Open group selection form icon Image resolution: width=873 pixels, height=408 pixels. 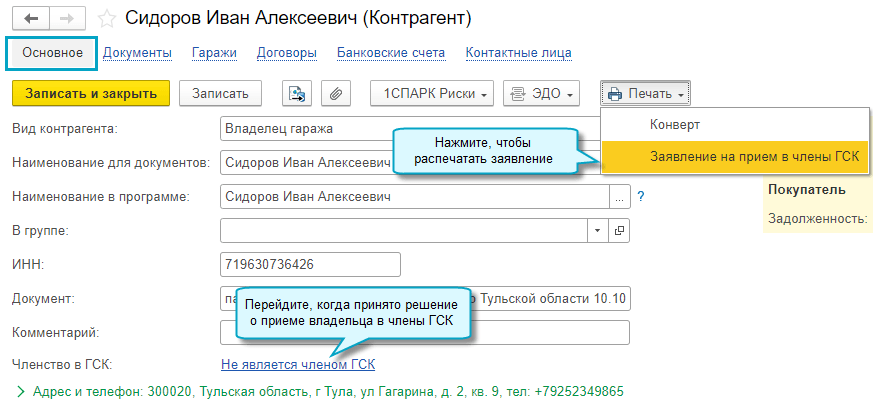619,231
